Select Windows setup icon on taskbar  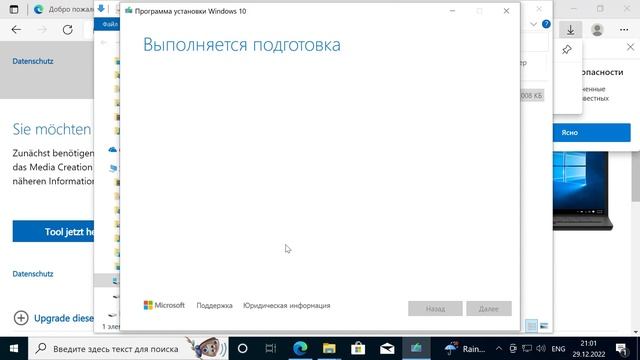(x=416, y=349)
